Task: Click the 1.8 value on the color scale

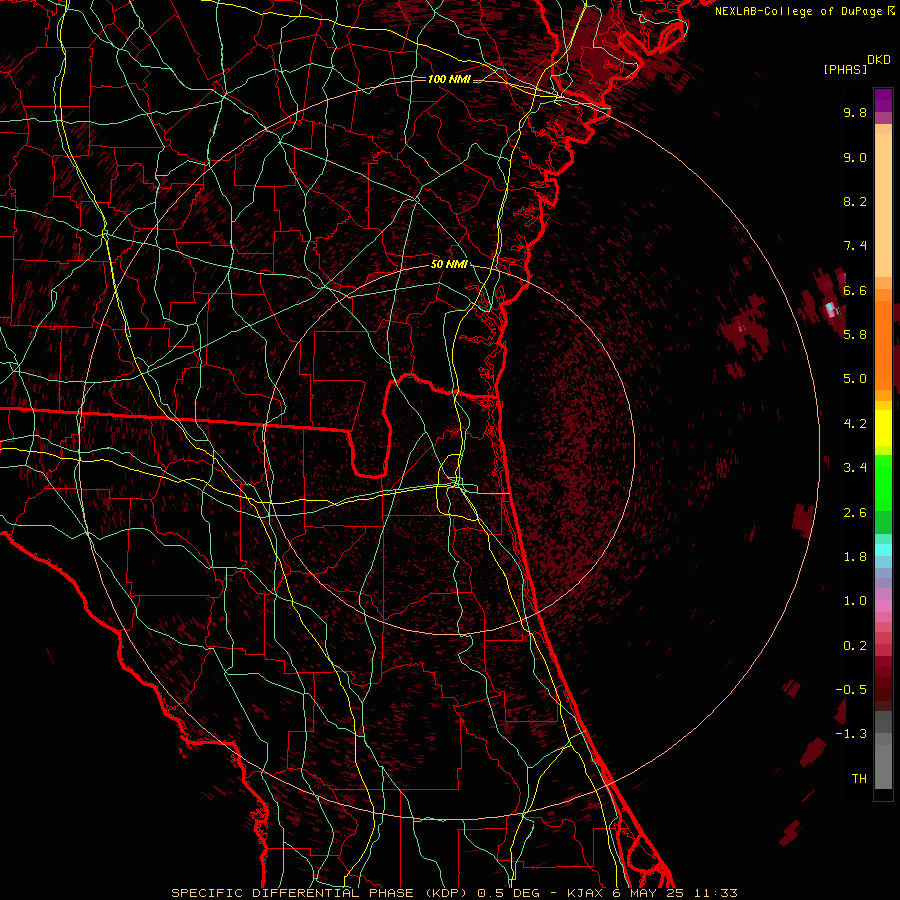Action: (x=855, y=557)
